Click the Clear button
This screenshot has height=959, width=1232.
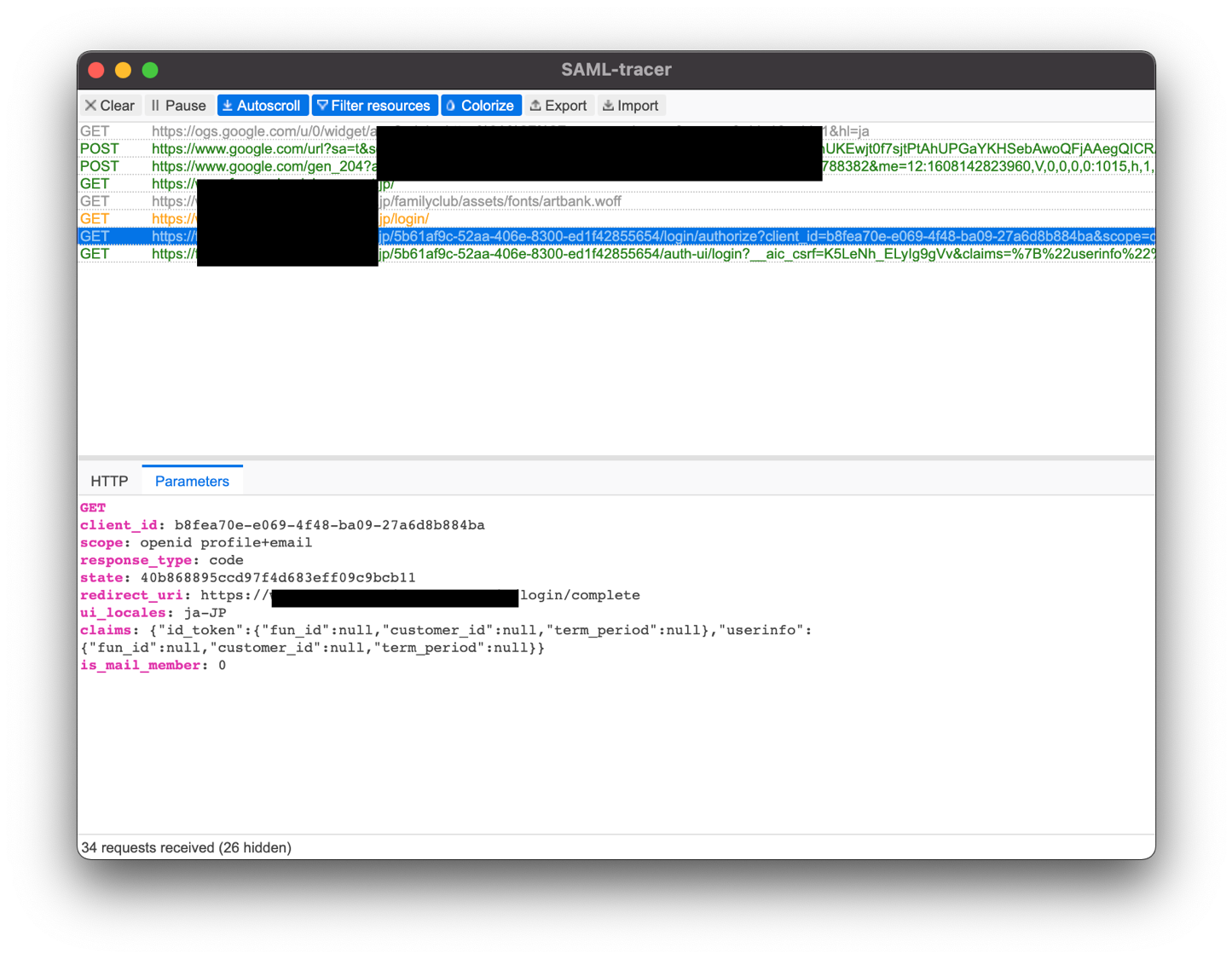[x=110, y=106]
